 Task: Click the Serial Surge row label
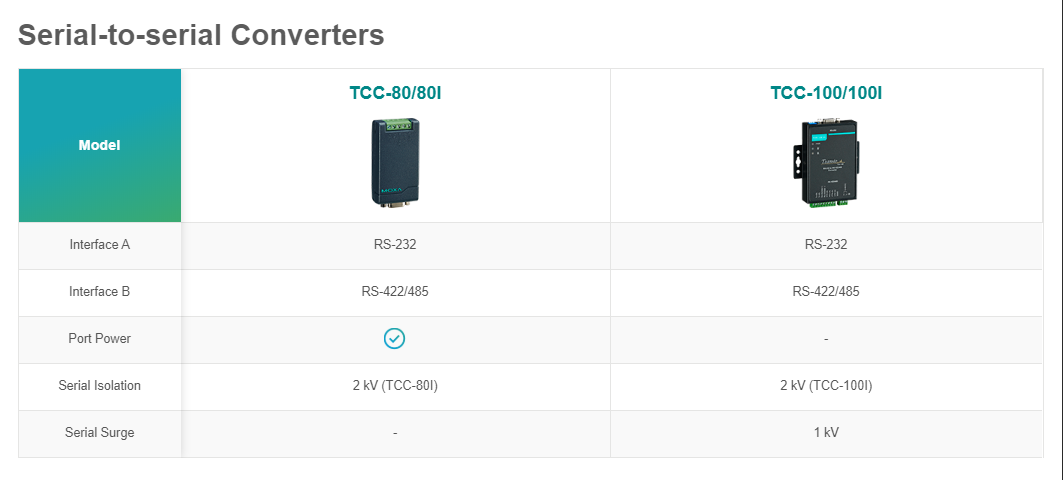(100, 432)
